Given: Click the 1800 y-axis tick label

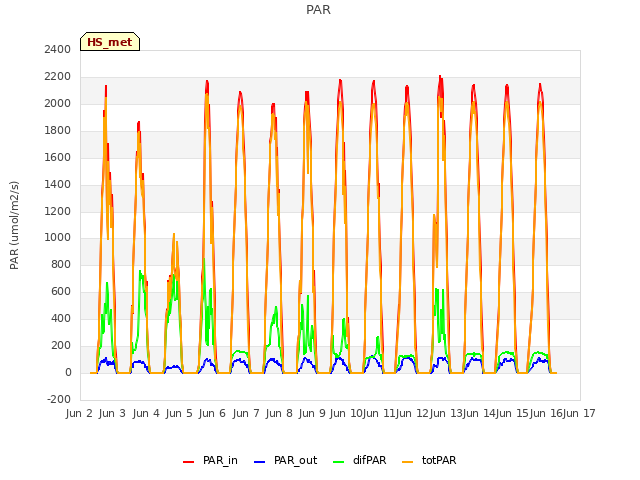Looking at the screenshot, I should point(58,130).
